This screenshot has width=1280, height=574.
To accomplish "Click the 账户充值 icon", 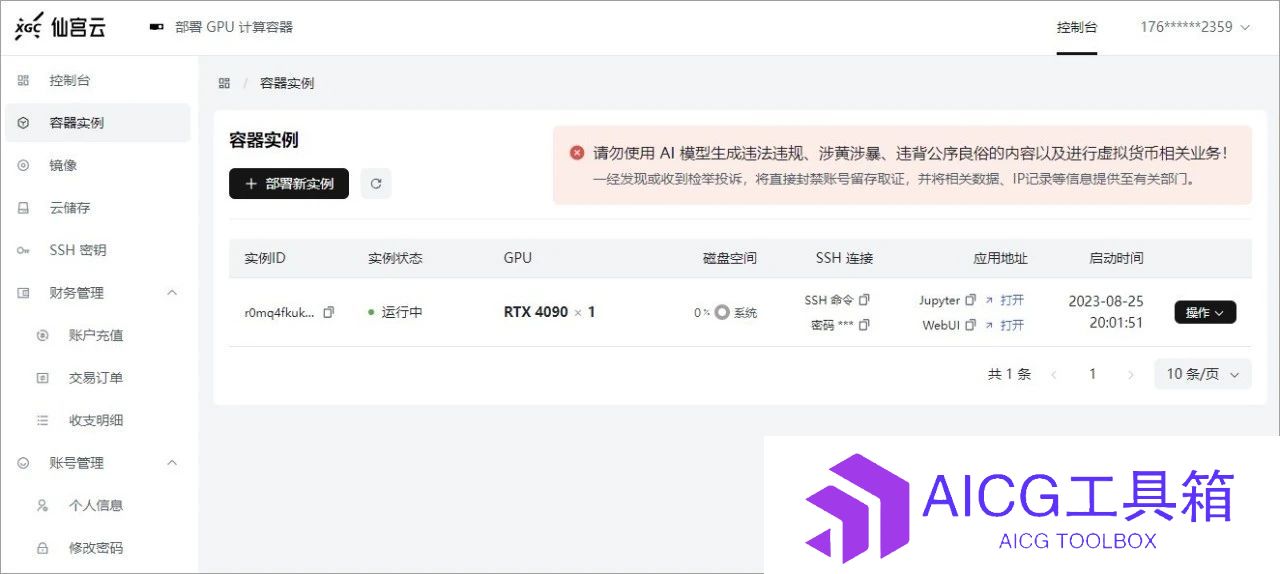I will (42, 336).
